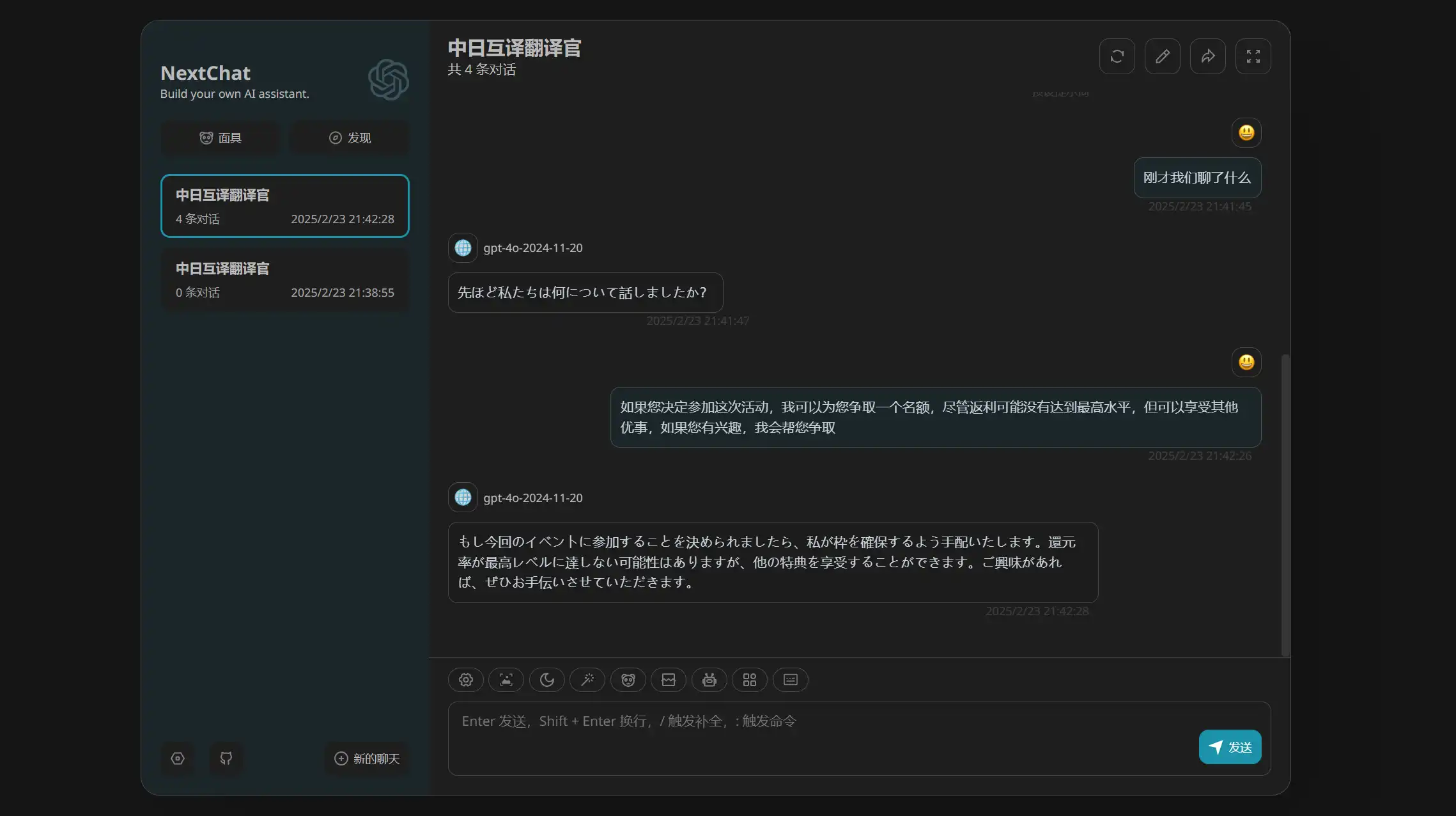
Task: Open model selector robot icon
Action: [x=709, y=679]
